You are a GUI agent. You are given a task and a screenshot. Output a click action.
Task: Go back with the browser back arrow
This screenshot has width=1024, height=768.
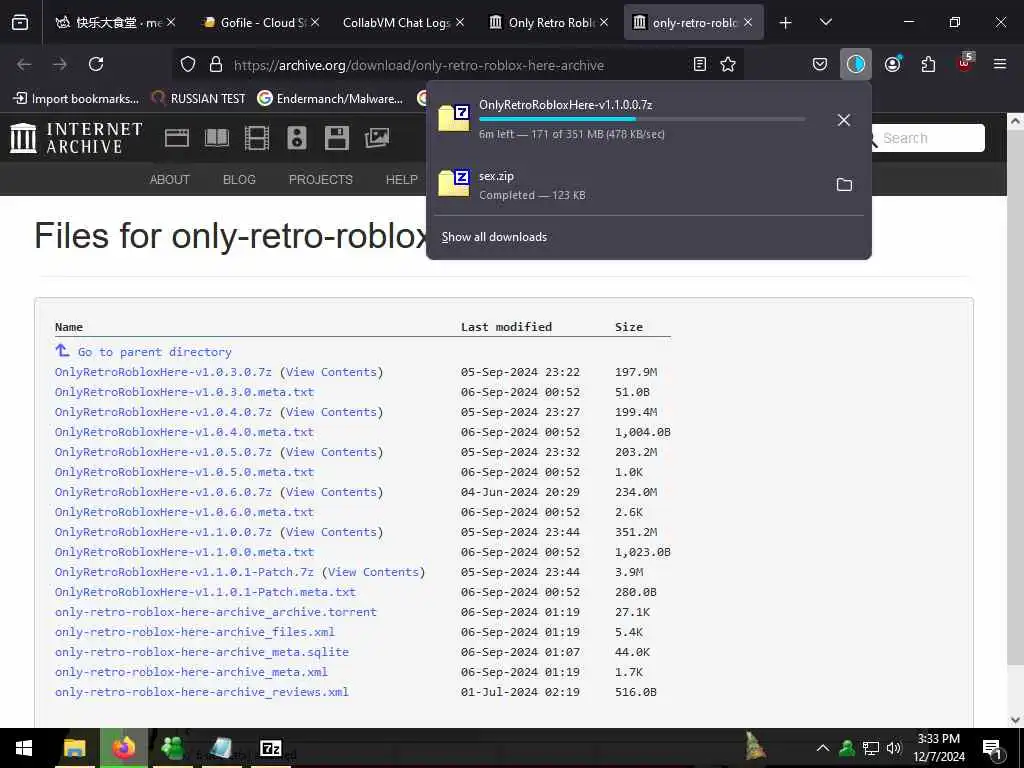pos(24,64)
